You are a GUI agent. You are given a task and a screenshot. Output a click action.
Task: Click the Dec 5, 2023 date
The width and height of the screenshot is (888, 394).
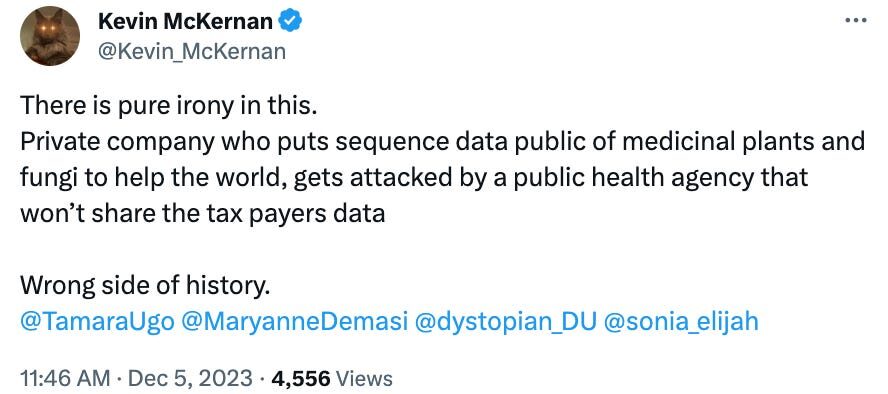coord(190,378)
